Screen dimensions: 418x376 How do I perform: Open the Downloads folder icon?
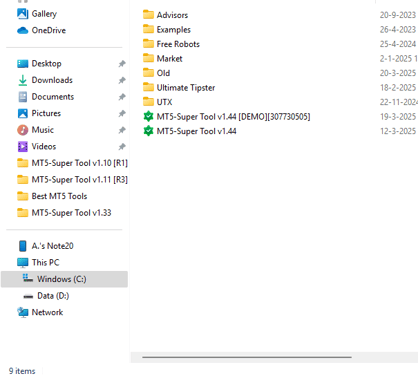click(23, 80)
